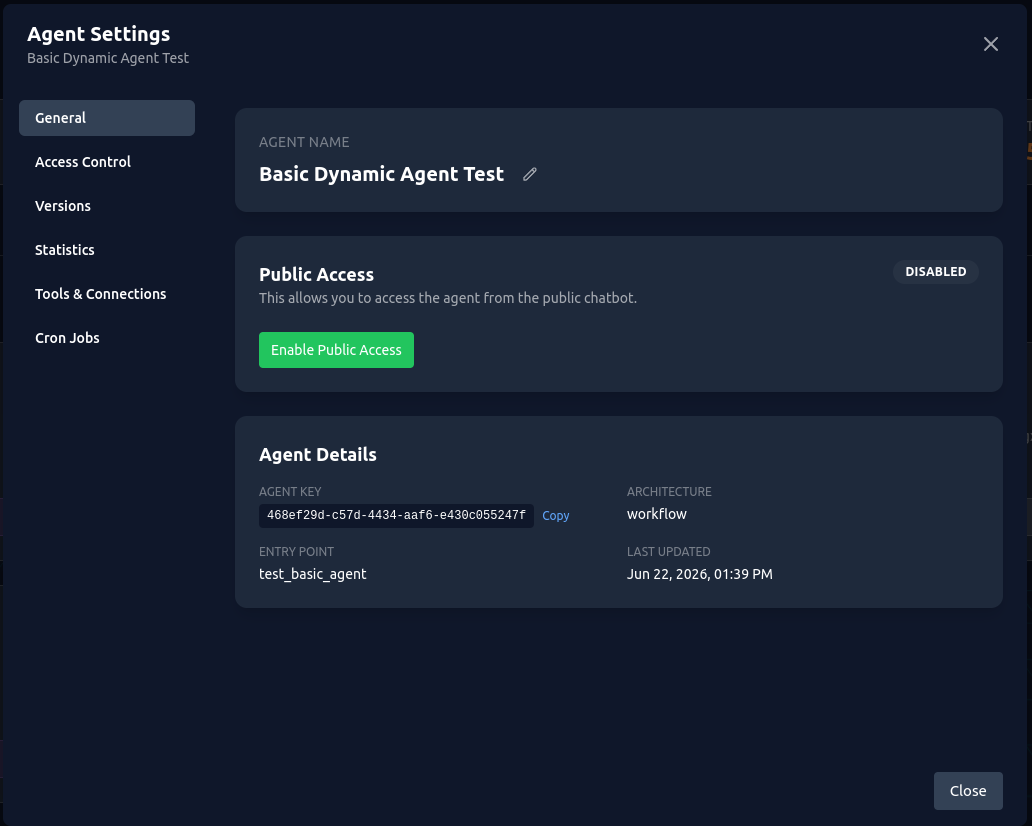Open the General settings tab

(107, 118)
